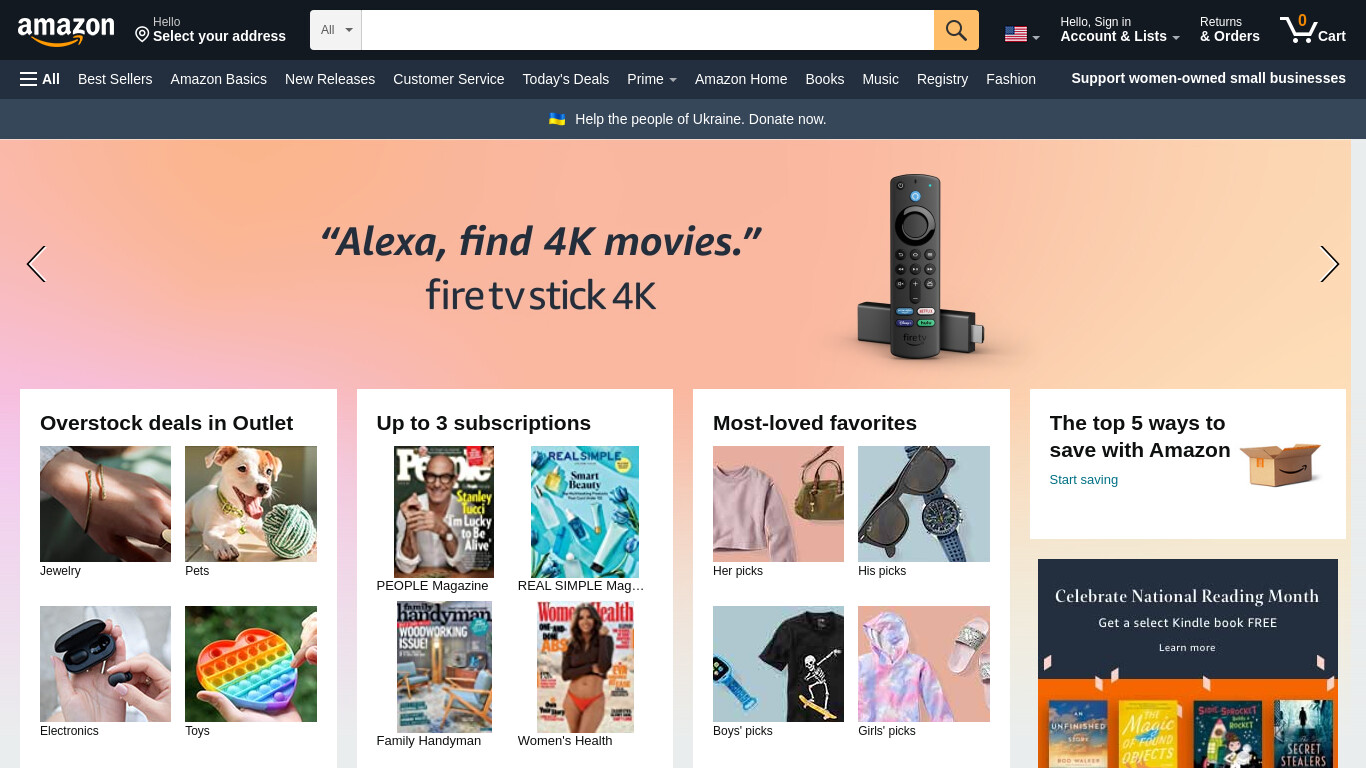This screenshot has height=768, width=1366.
Task: Open the Pets outlet thumbnail
Action: pos(251,504)
